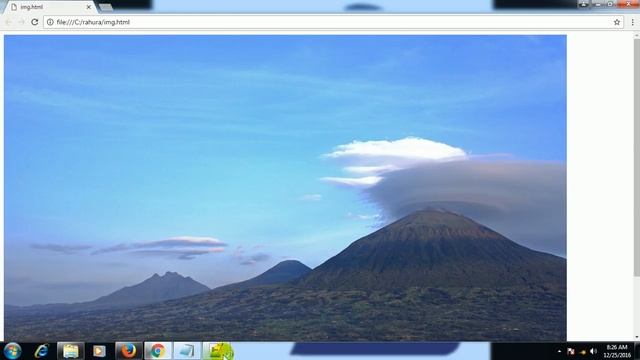Open a new tab with the new-tab button

click(x=105, y=7)
